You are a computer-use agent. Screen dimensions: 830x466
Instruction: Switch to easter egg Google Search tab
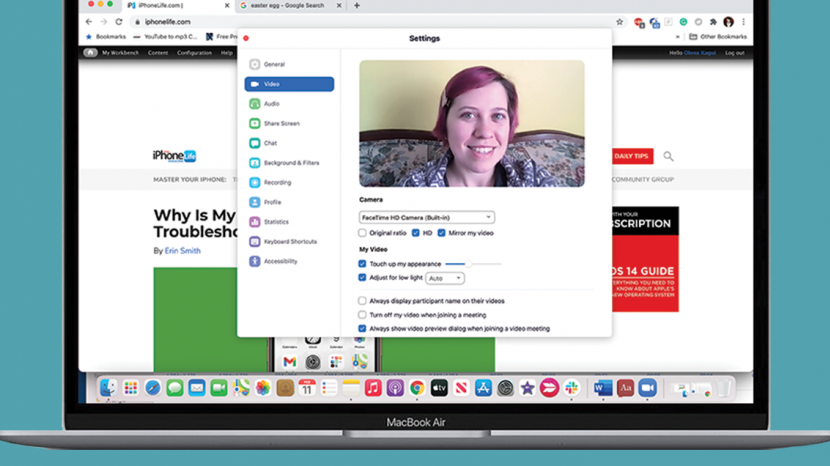pyautogui.click(x=287, y=5)
